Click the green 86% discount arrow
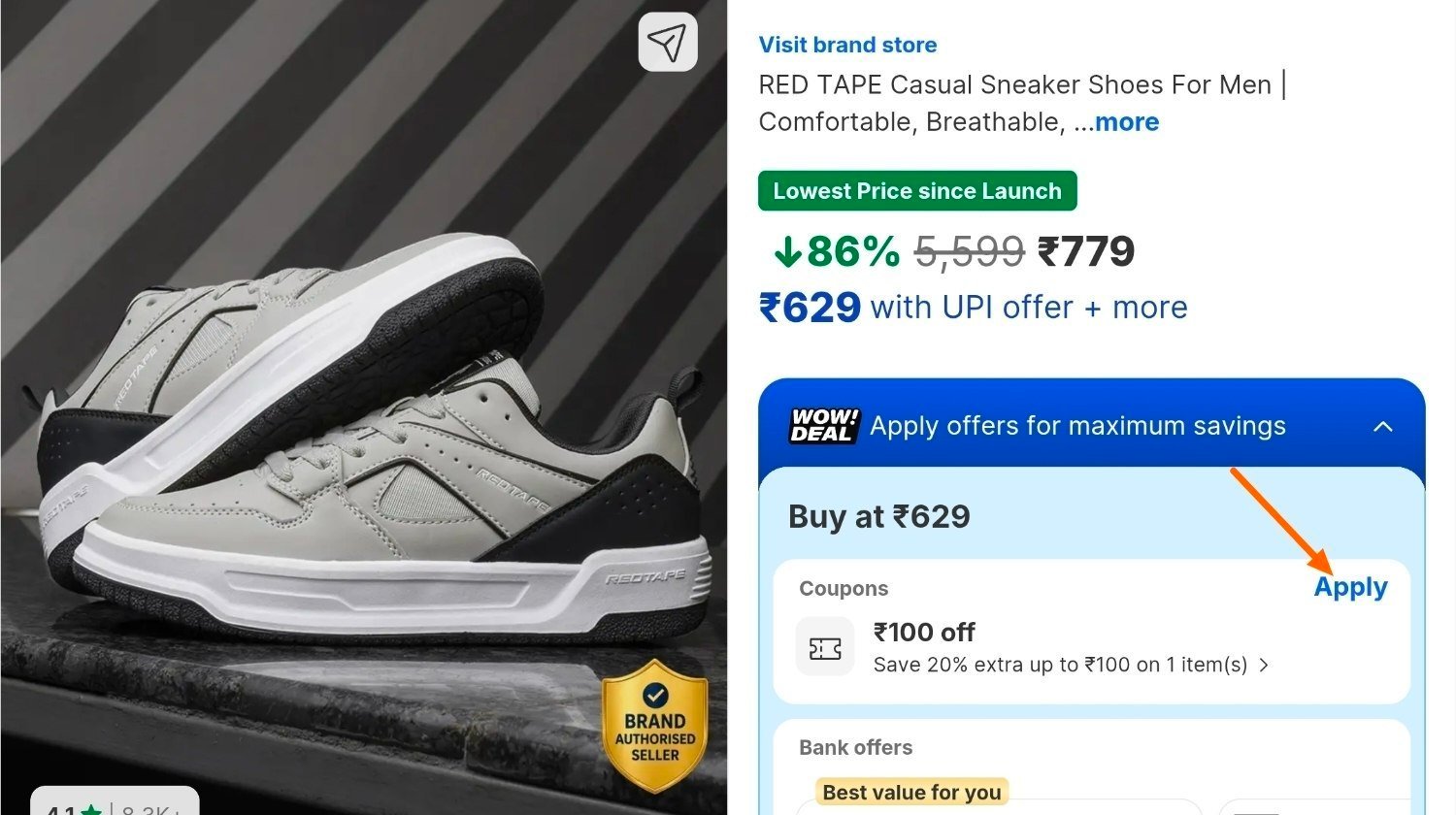Image resolution: width=1456 pixels, height=815 pixels. [x=787, y=253]
